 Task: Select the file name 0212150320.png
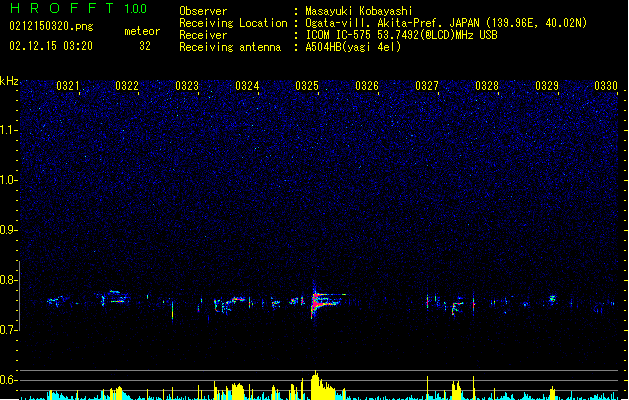[x=51, y=26]
